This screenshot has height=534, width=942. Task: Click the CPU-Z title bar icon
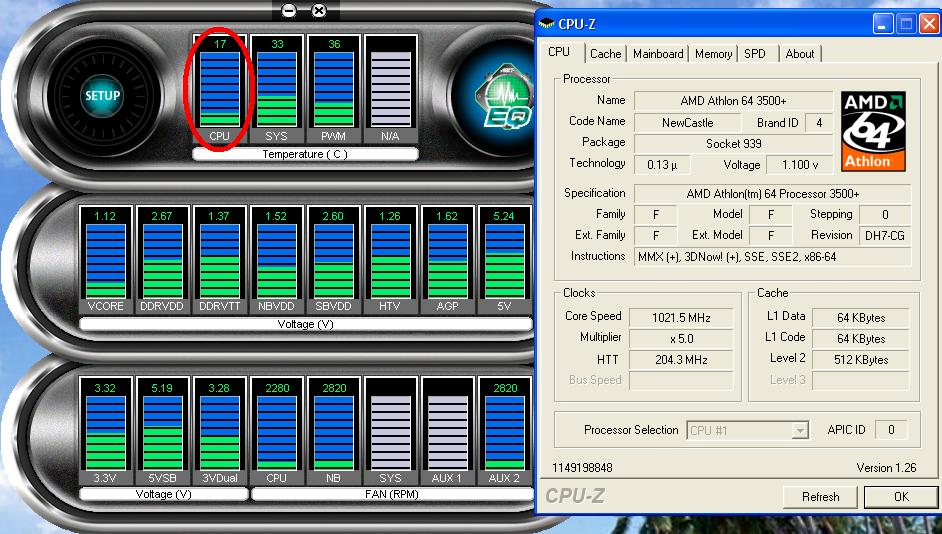[x=547, y=24]
